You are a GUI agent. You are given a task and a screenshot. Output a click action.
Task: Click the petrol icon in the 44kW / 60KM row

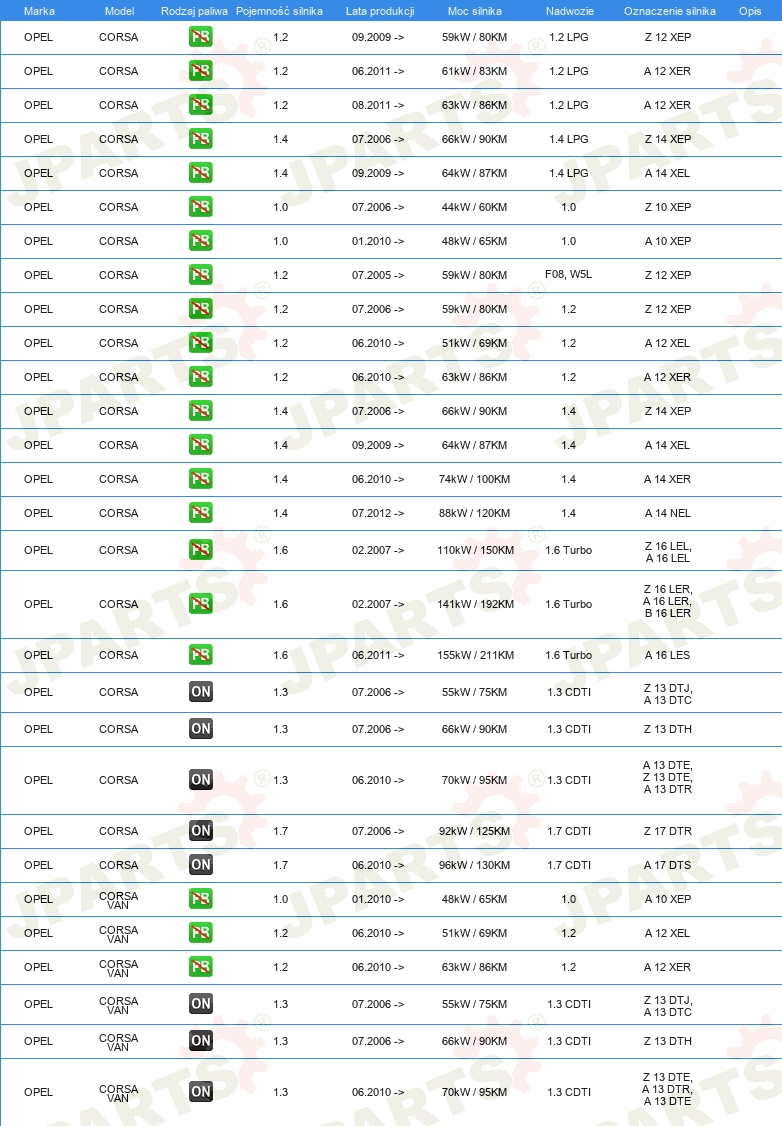(x=200, y=207)
